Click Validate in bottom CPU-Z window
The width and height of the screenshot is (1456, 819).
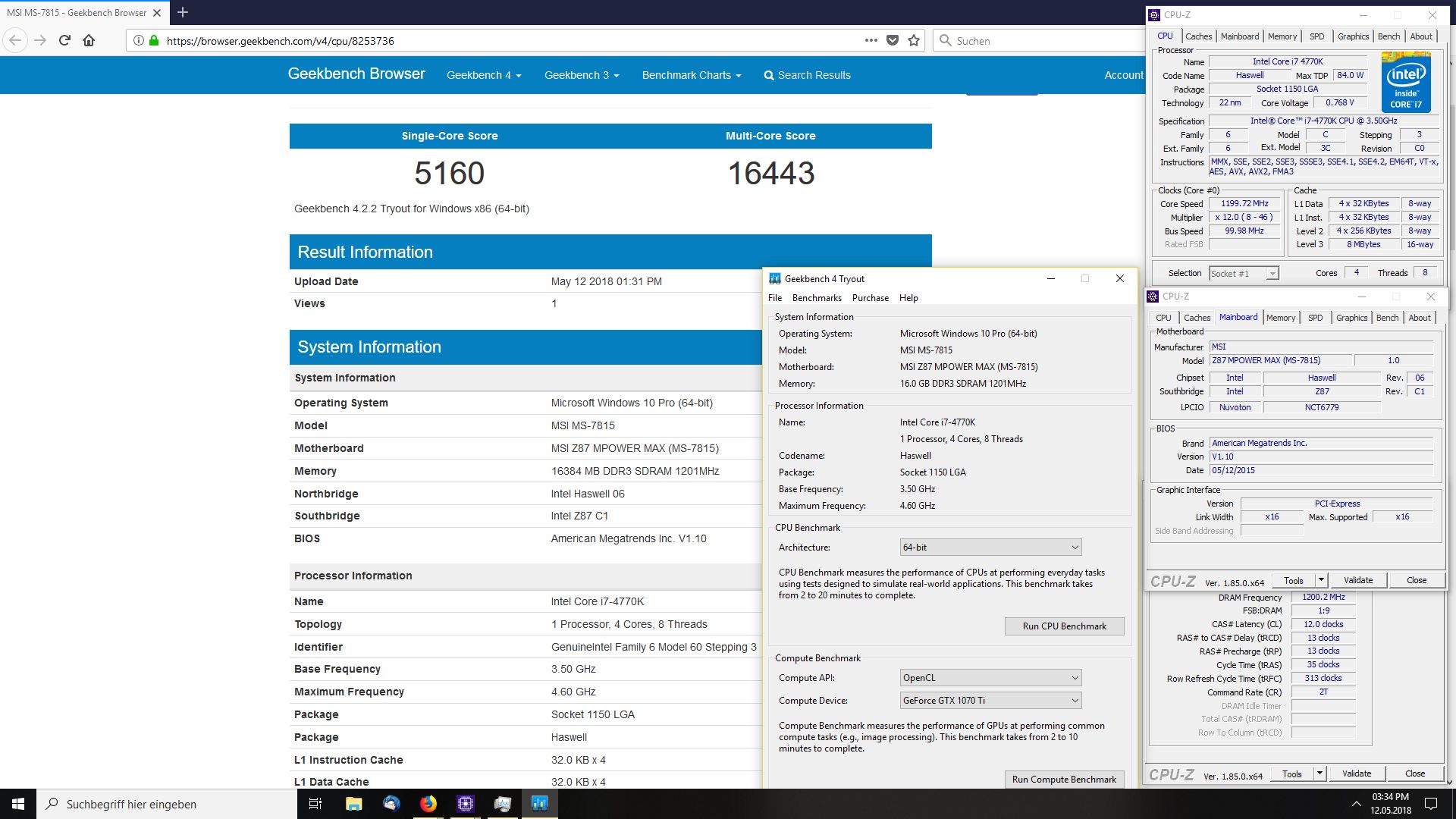pos(1357,773)
